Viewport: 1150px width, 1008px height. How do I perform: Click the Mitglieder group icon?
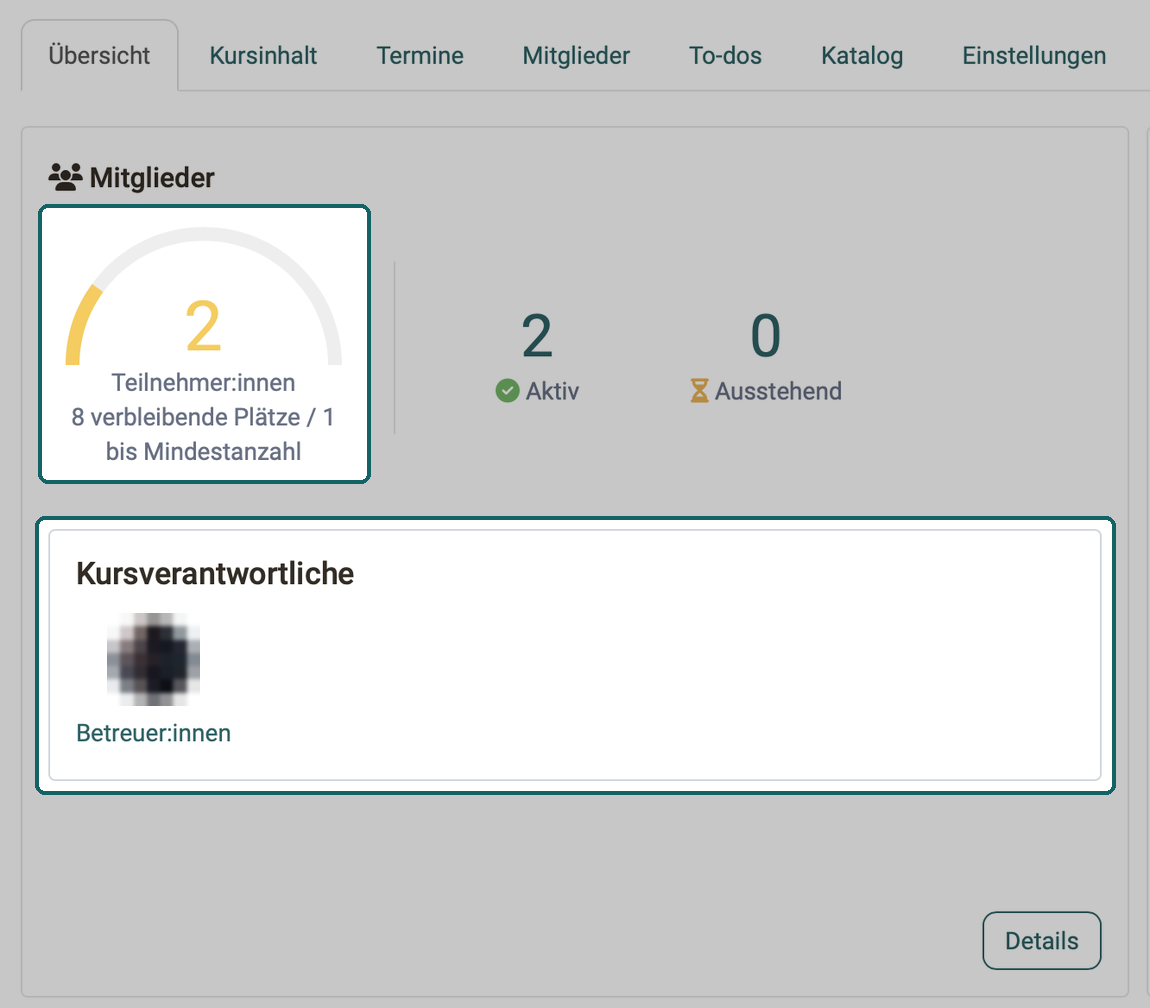coord(65,178)
